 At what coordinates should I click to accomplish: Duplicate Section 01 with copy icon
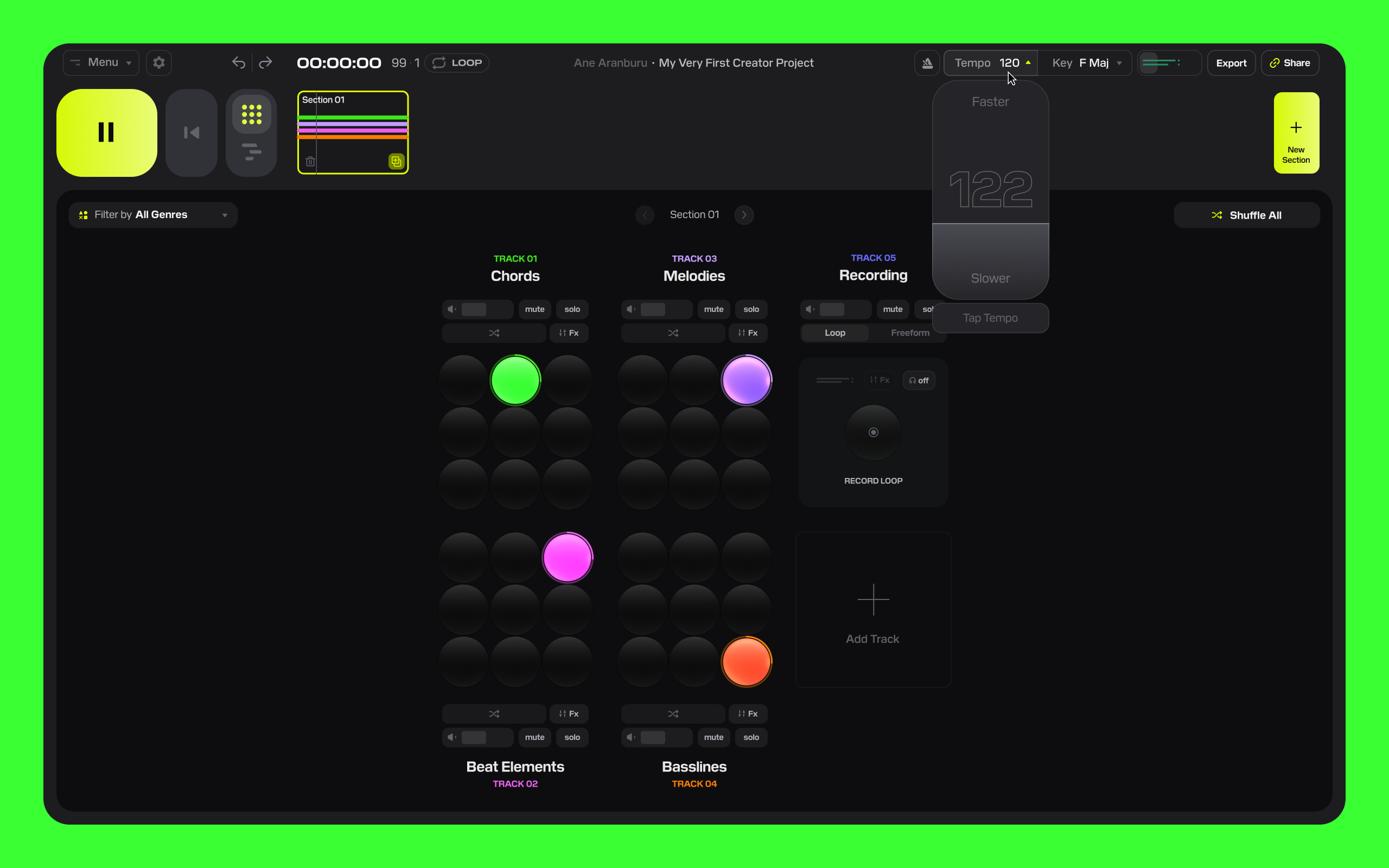tap(396, 161)
